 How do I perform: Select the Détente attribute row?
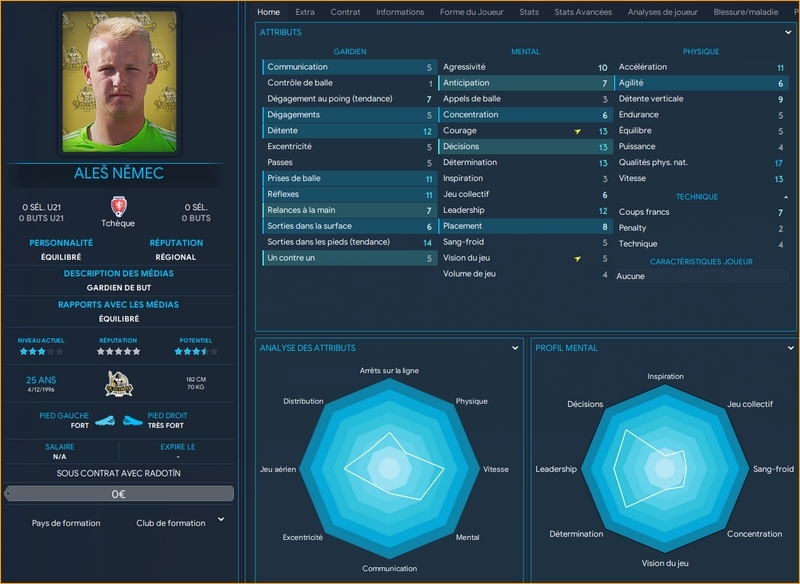pyautogui.click(x=349, y=131)
